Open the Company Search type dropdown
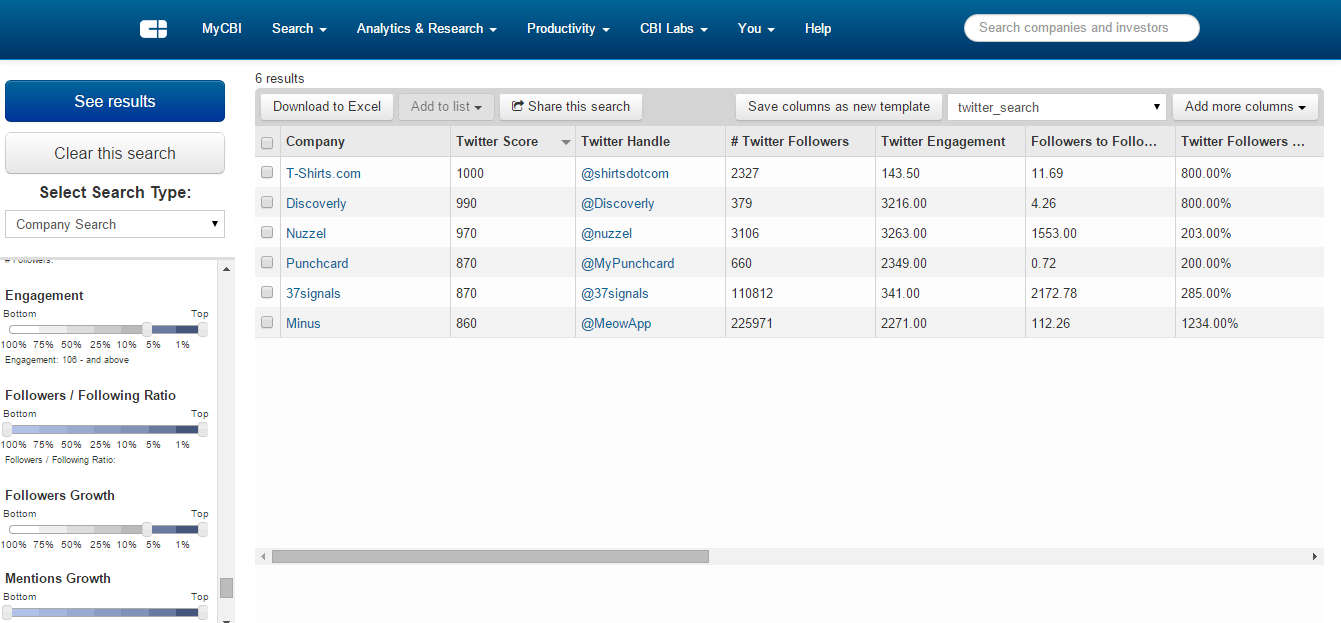1341x623 pixels. click(115, 224)
